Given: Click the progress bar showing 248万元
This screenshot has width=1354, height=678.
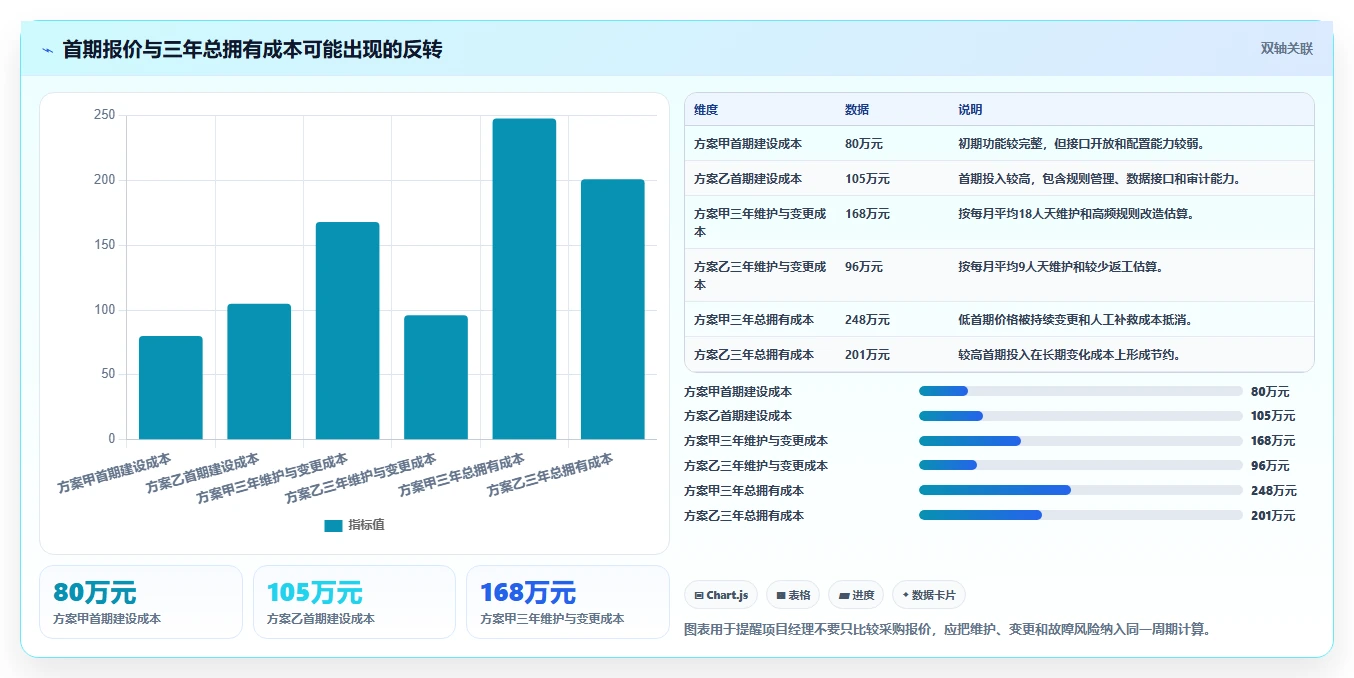Looking at the screenshot, I should pyautogui.click(x=1081, y=490).
